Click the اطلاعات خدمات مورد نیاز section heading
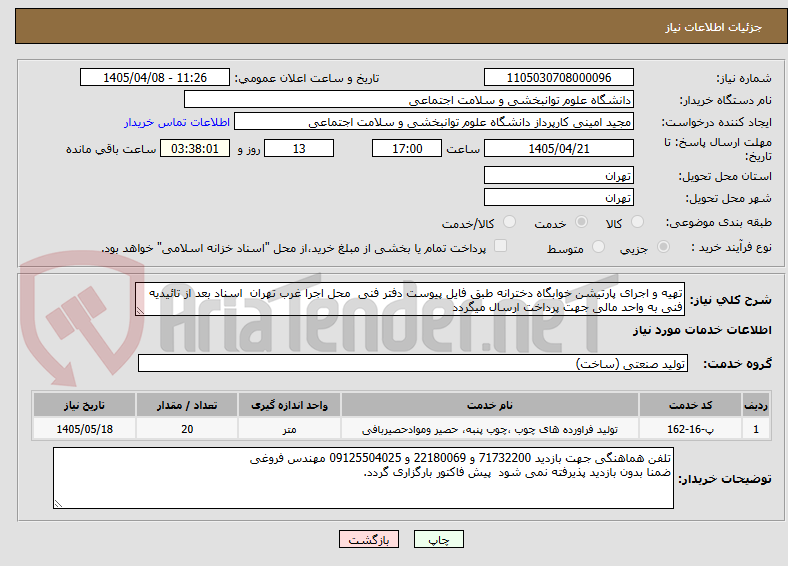The height and width of the screenshot is (566, 788). click(702, 330)
